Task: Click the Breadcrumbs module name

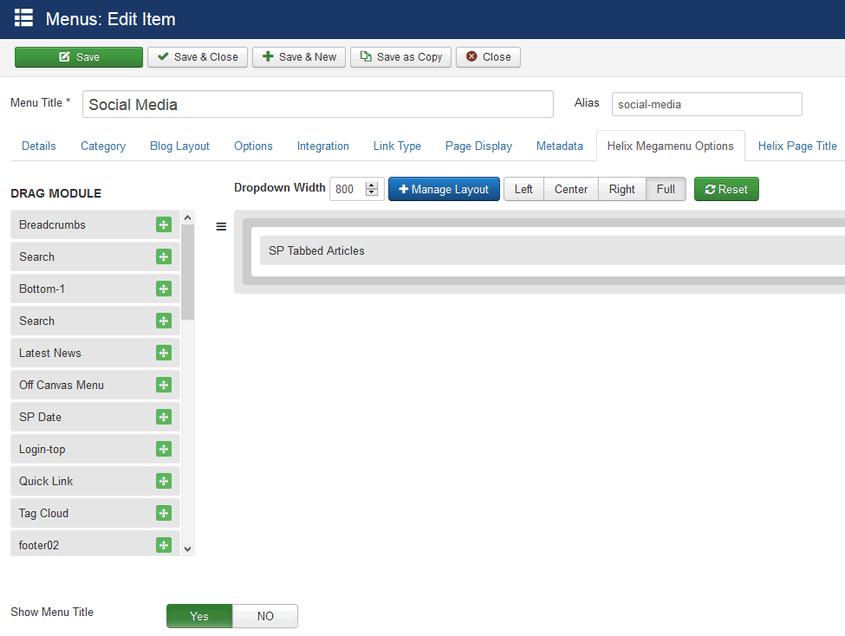Action: coord(52,225)
